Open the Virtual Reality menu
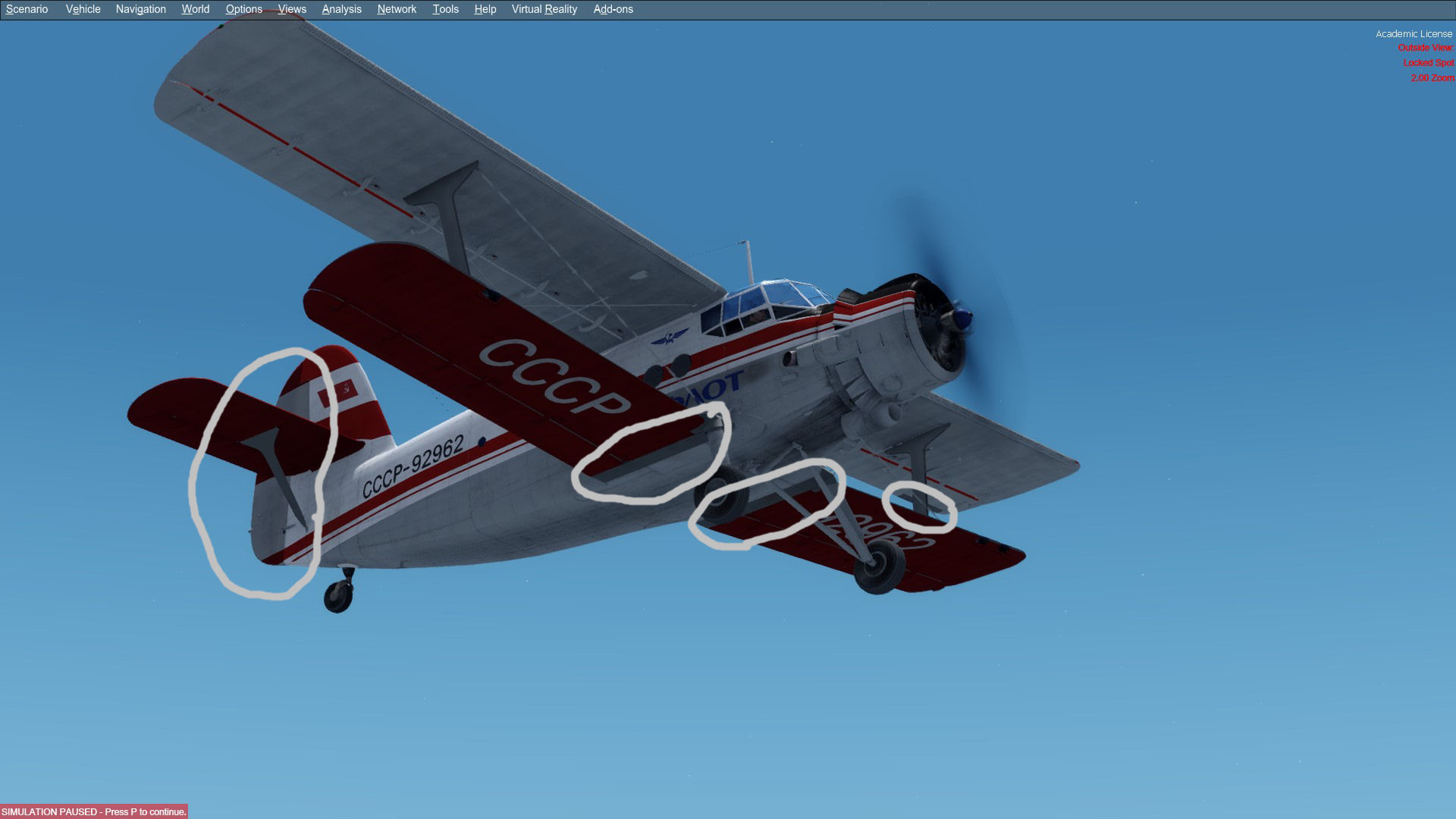This screenshot has width=1456, height=819. [544, 9]
